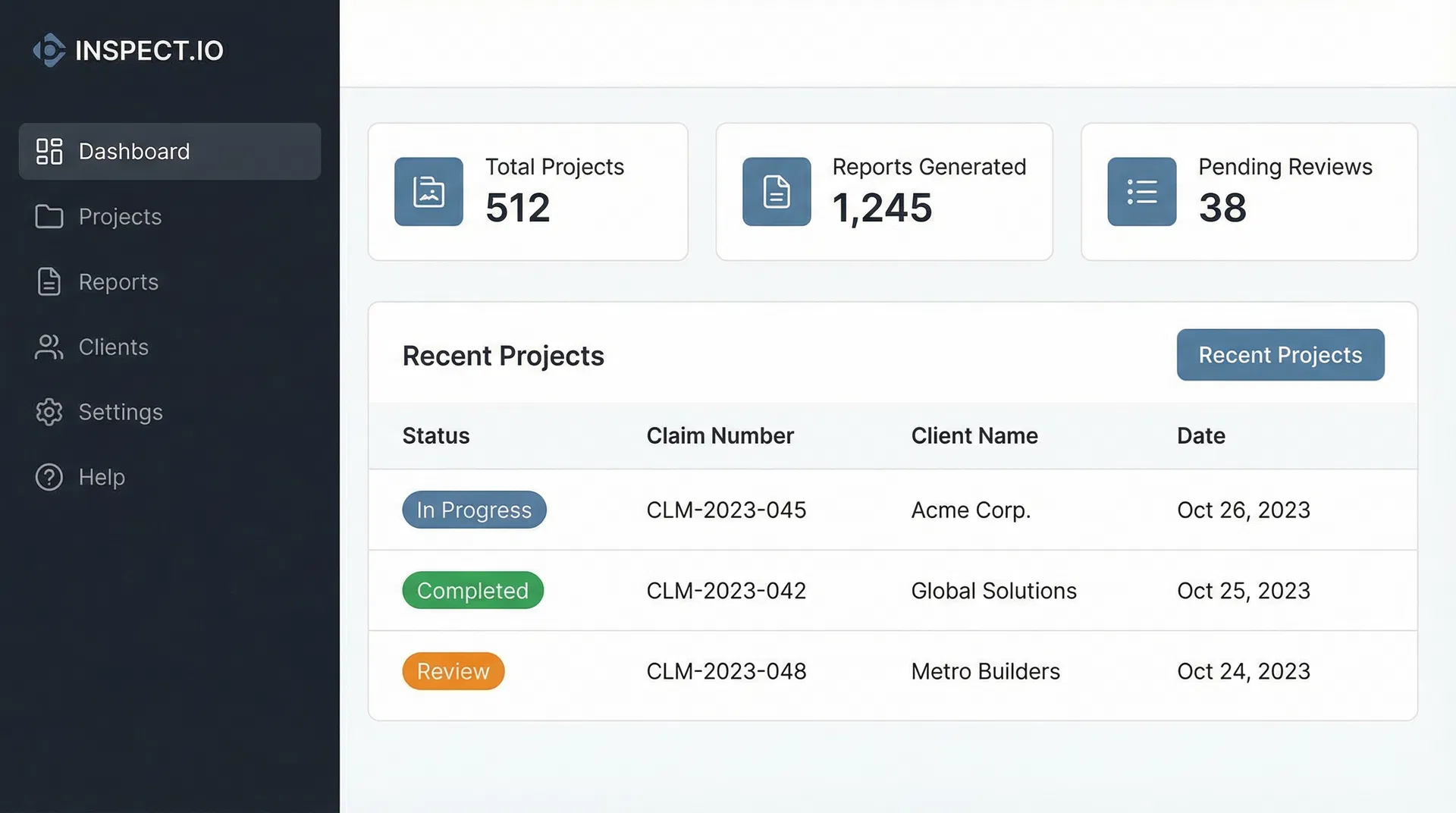Click the Help question mark icon
The height and width of the screenshot is (813, 1456).
(x=49, y=477)
